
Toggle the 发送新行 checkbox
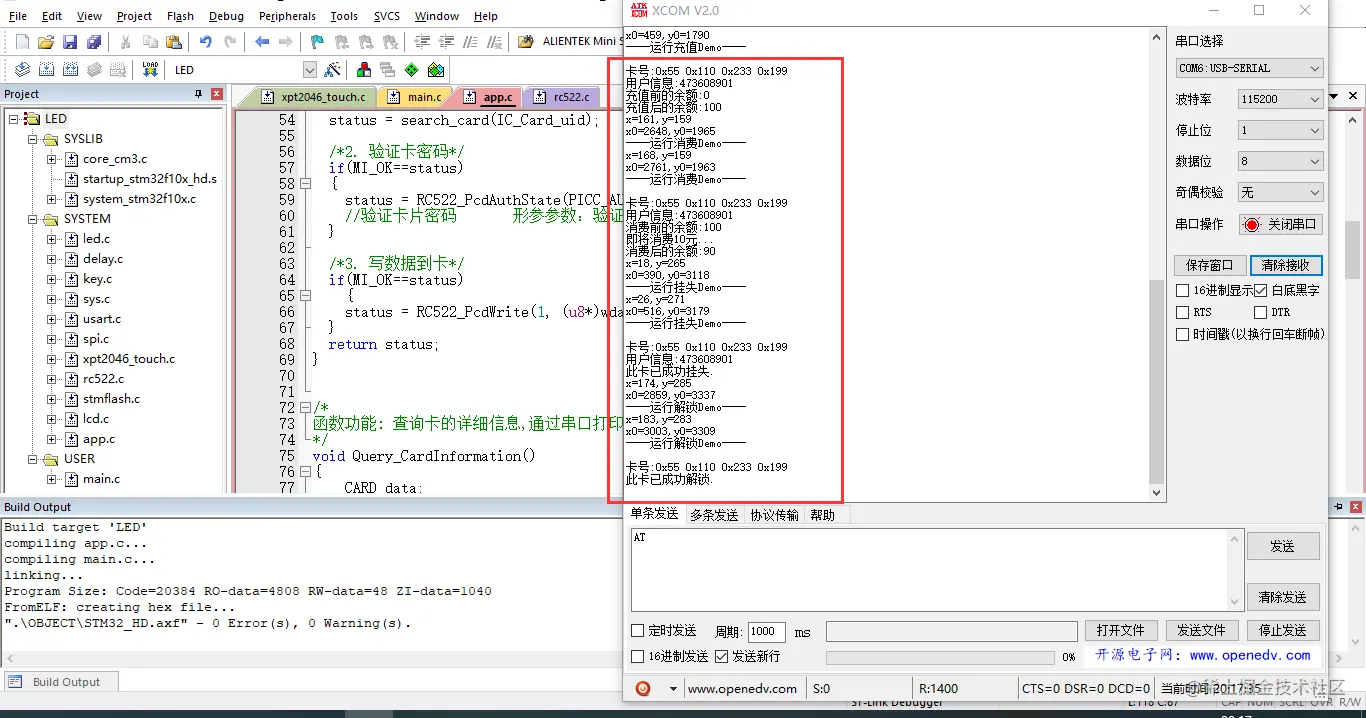click(722, 656)
